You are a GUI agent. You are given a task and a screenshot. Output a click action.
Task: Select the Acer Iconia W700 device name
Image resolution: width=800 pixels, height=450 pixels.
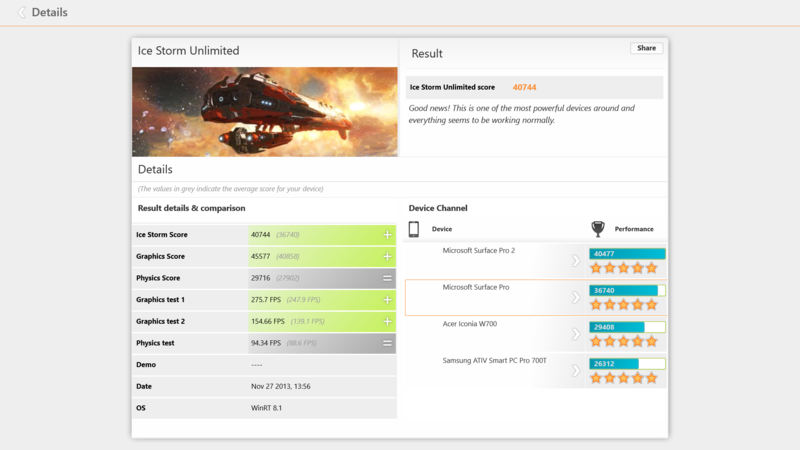click(469, 324)
